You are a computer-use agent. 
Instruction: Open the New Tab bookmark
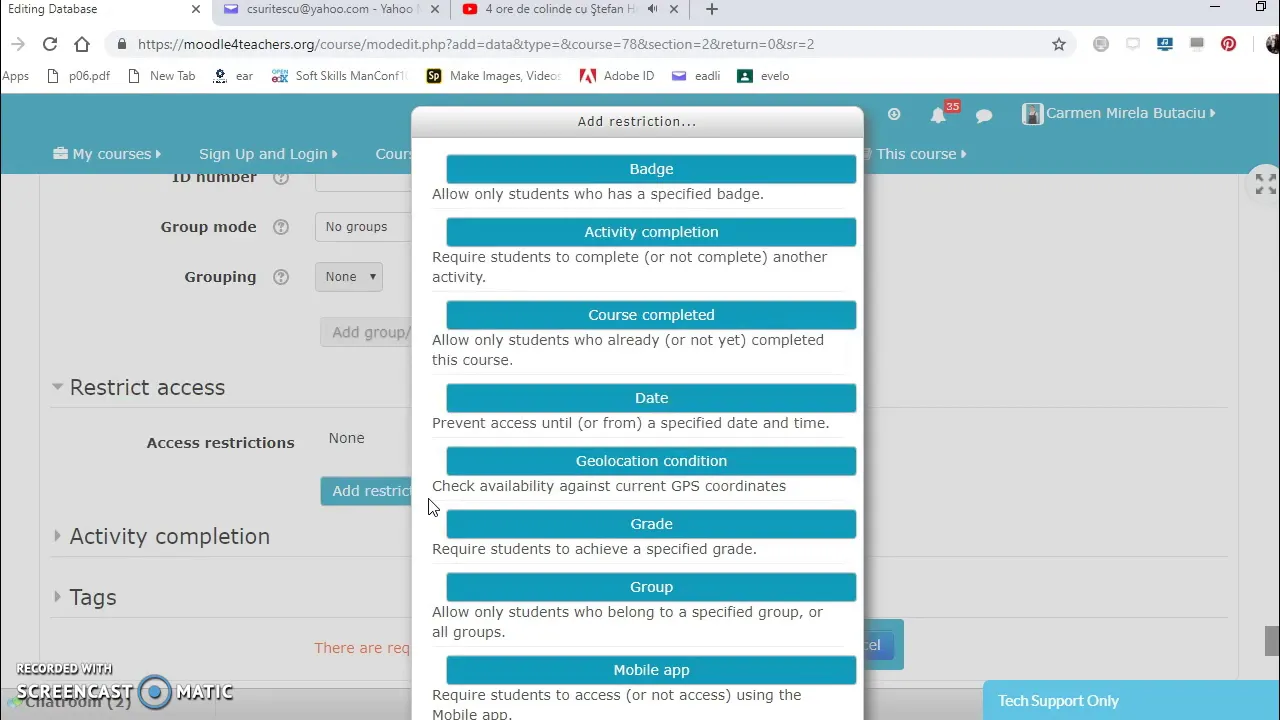(x=161, y=76)
